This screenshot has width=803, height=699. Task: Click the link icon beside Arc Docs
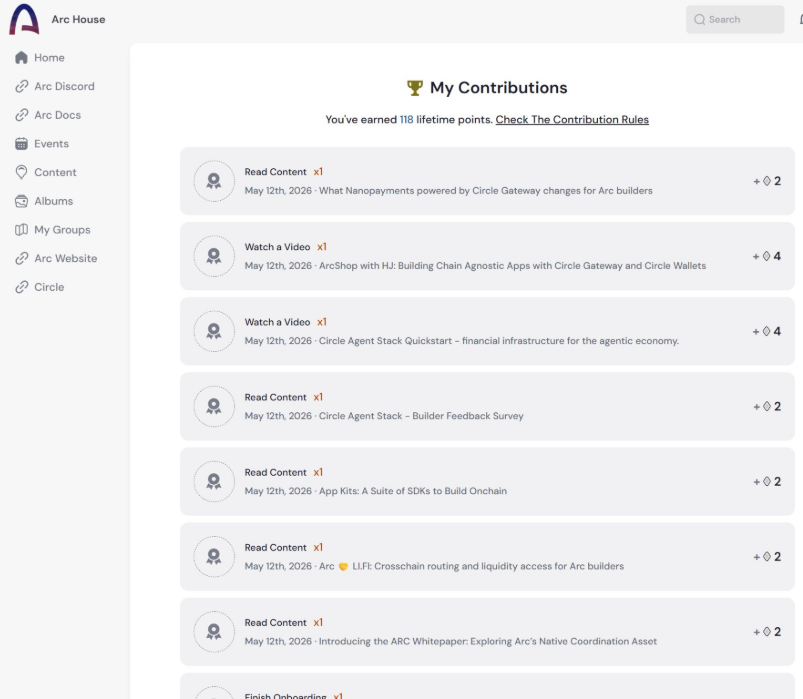click(22, 115)
